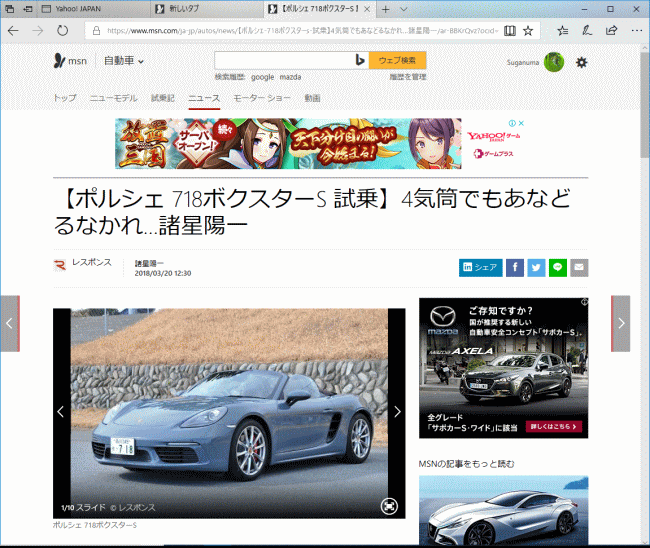
Task: View site info via padlock icon
Action: [x=96, y=31]
